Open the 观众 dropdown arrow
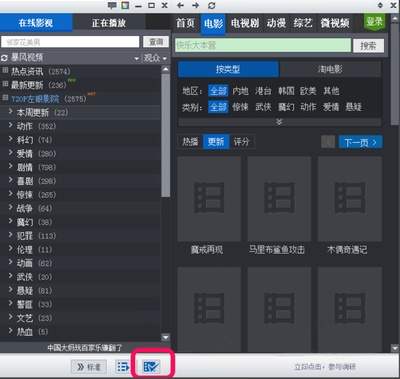The width and height of the screenshot is (400, 379). (x=165, y=59)
